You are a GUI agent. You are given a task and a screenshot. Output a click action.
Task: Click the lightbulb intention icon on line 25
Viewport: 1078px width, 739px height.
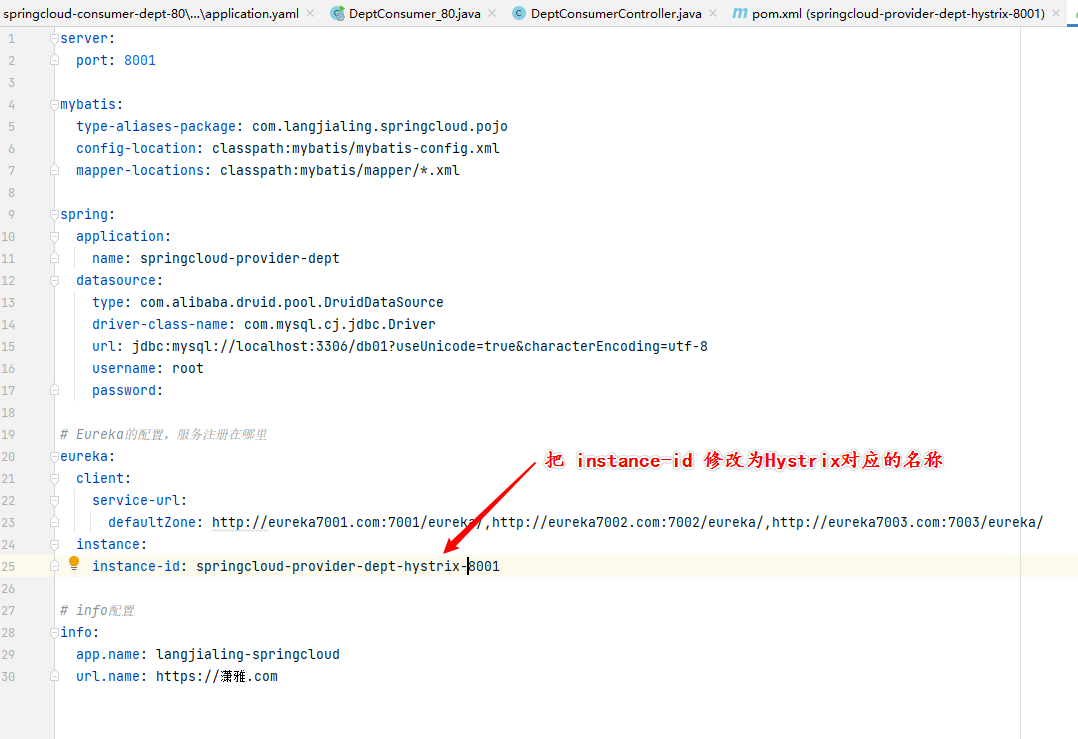pos(73,564)
